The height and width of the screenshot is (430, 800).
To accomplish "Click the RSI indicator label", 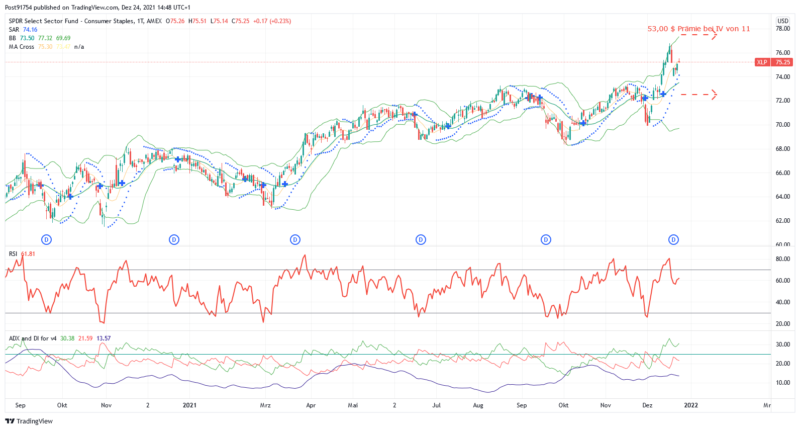I will 13,254.
